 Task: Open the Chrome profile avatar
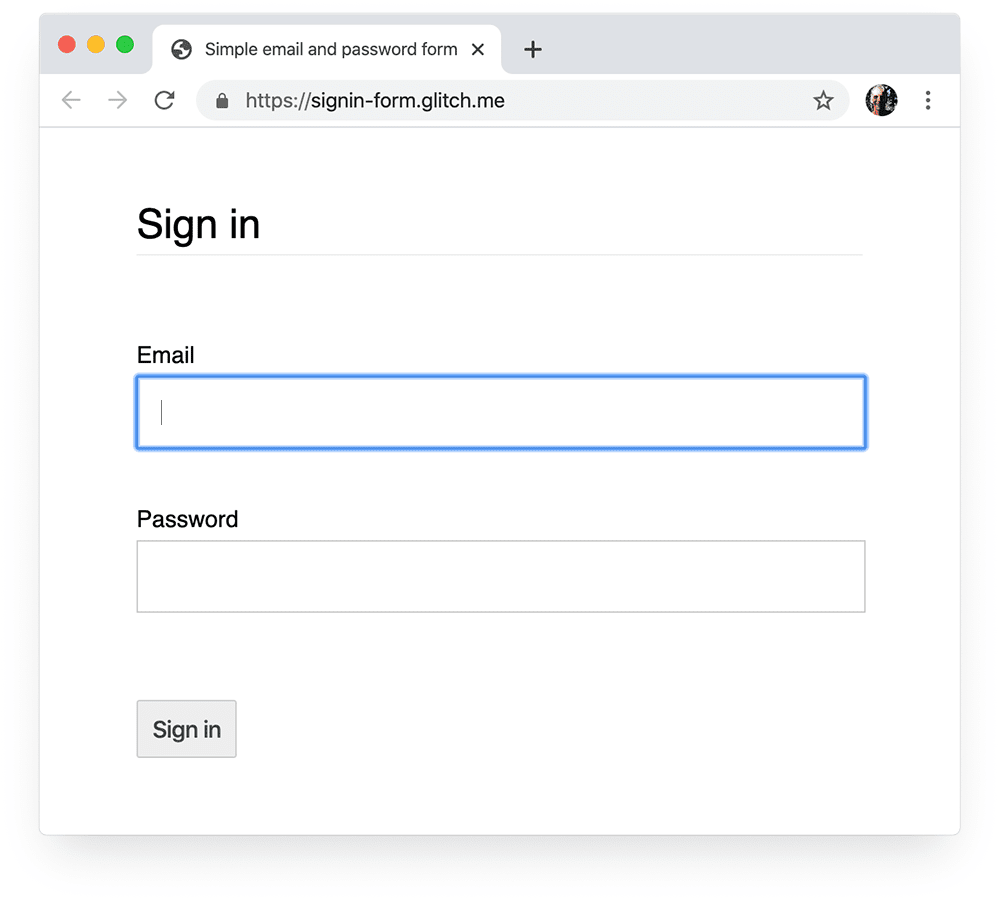[881, 100]
